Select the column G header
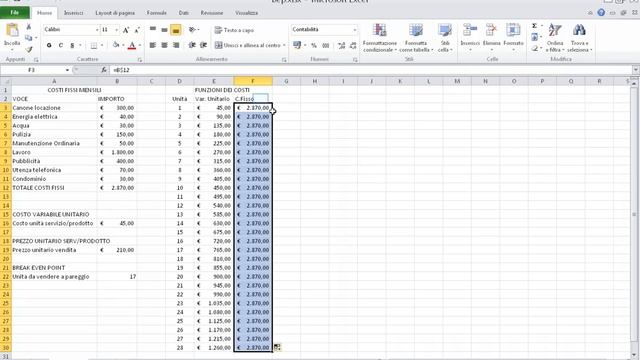 [x=286, y=81]
